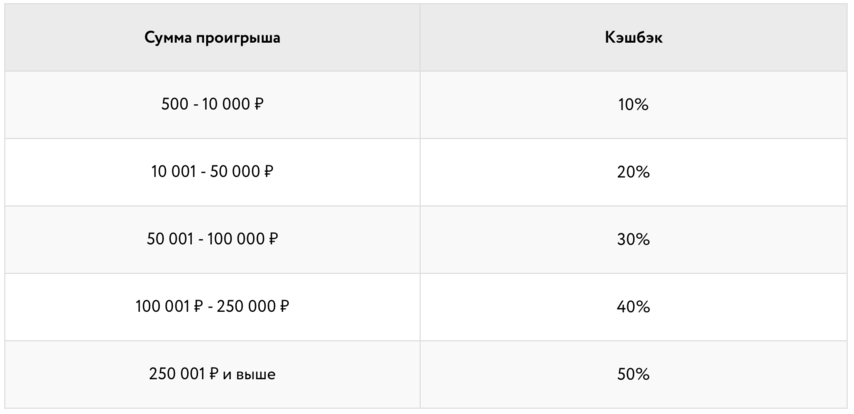Image resolution: width=854 pixels, height=414 pixels.
Task: Click the ruble sign after '100 000'
Action: coord(273,239)
